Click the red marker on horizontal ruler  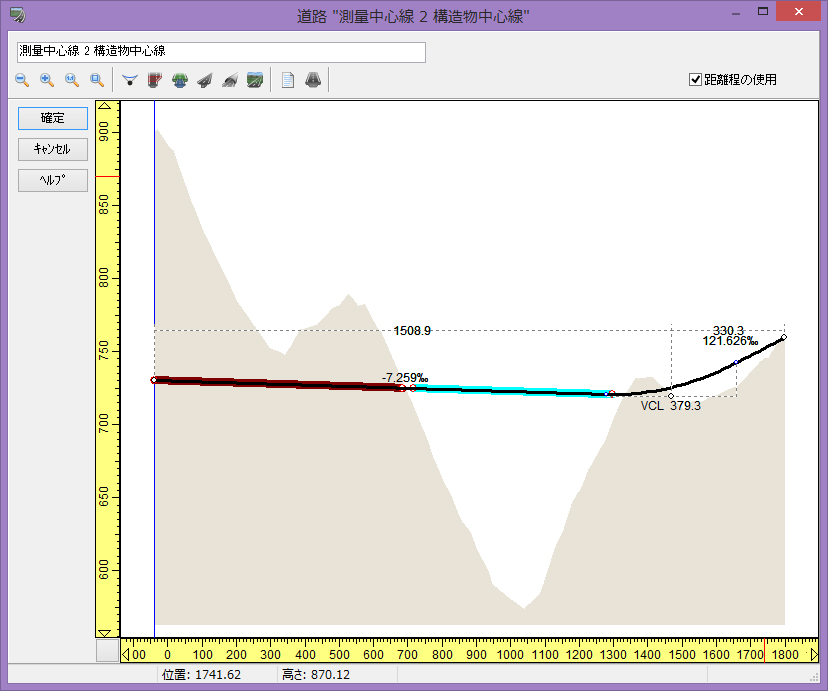[x=765, y=650]
